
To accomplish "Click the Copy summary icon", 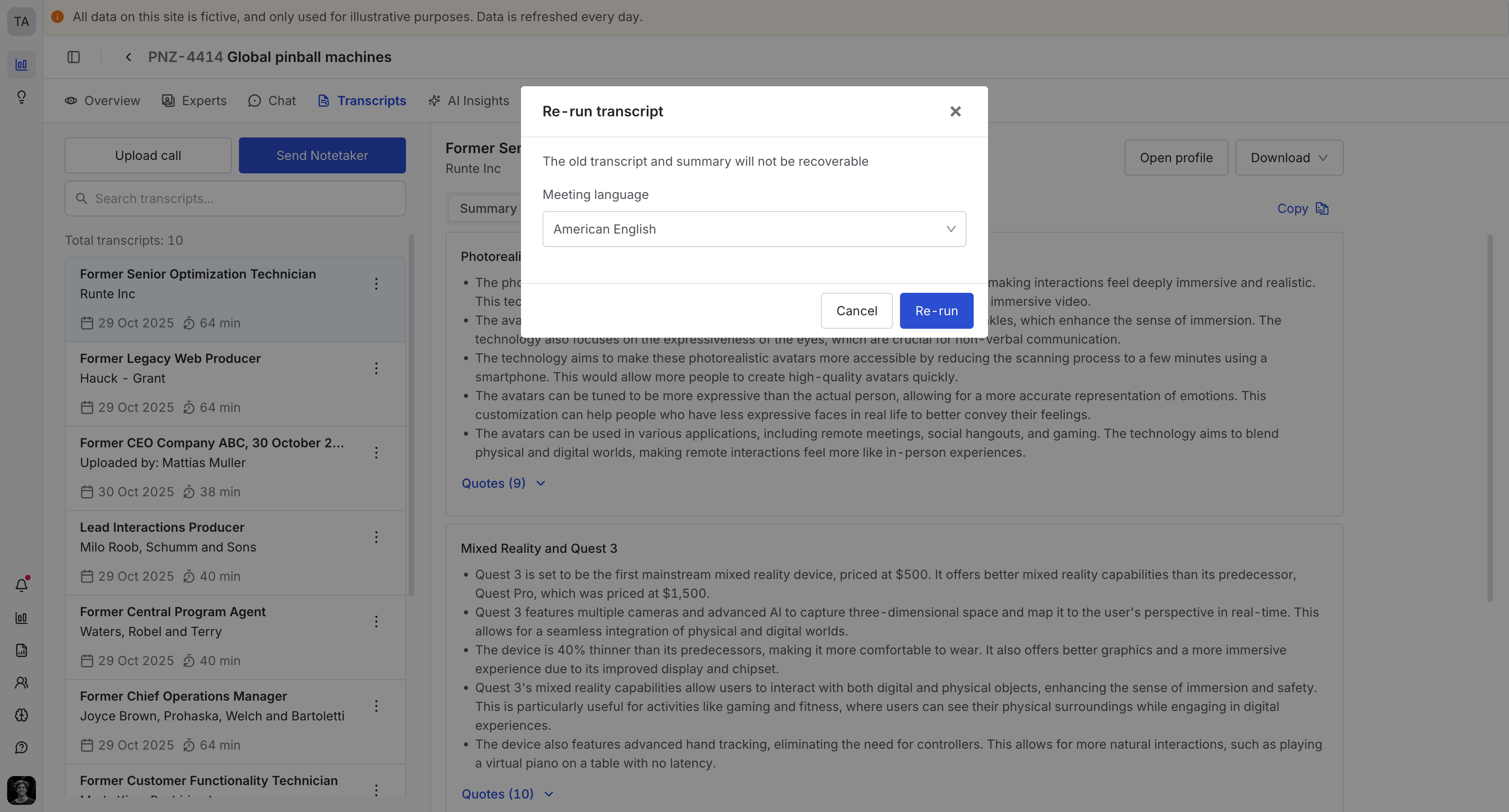I will click(x=1322, y=208).
